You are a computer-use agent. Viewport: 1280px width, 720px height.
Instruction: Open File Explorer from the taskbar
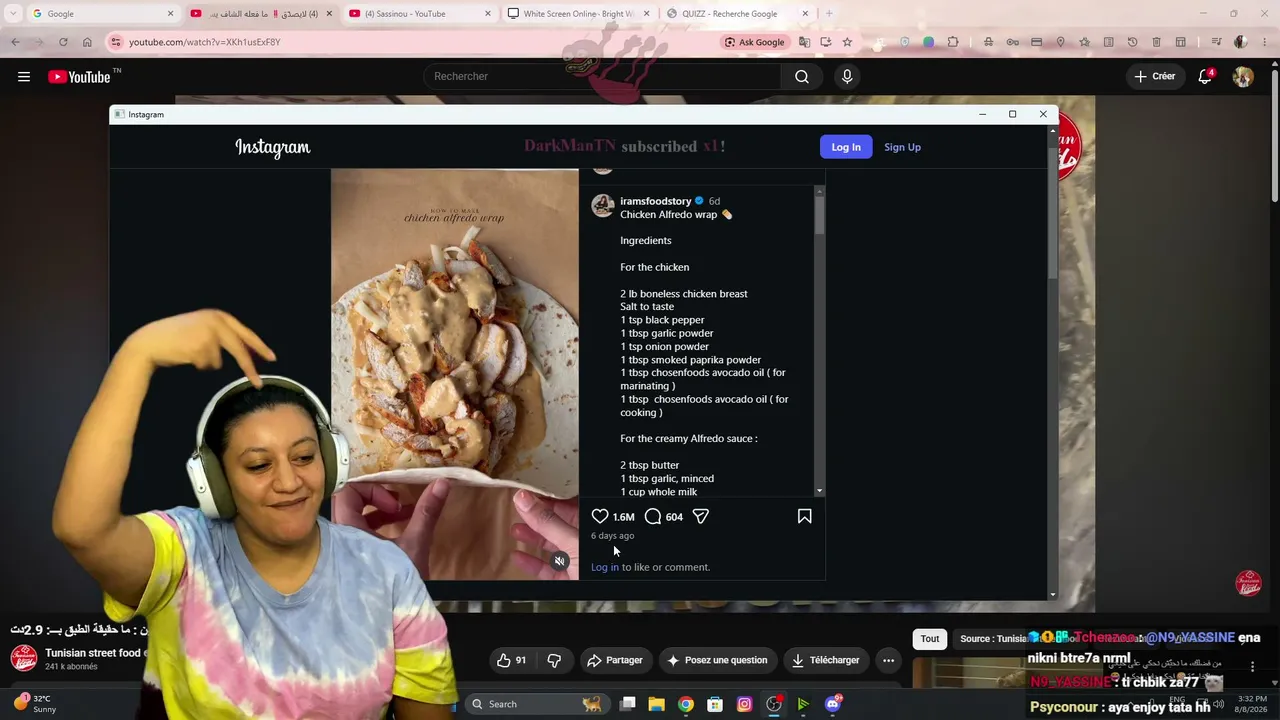tap(656, 704)
